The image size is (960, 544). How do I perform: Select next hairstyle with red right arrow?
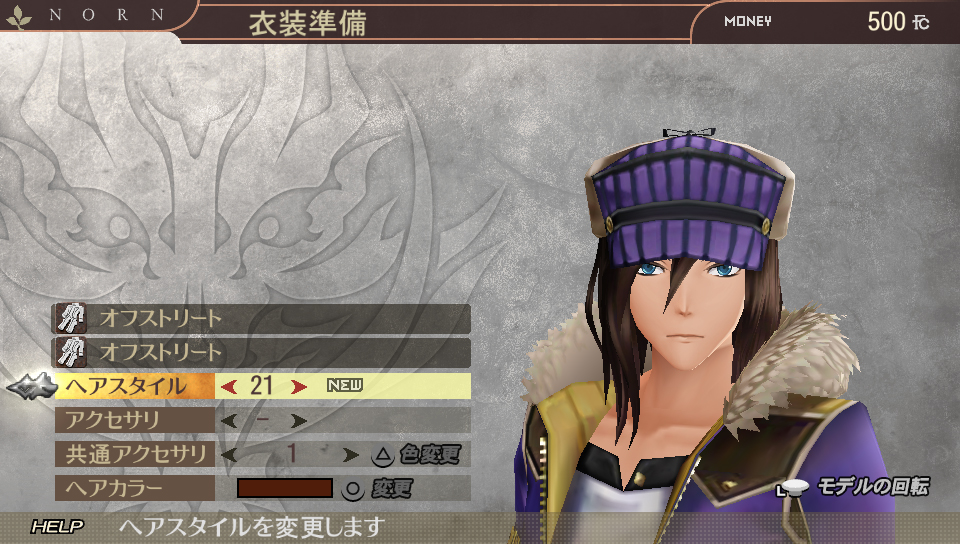coord(299,387)
